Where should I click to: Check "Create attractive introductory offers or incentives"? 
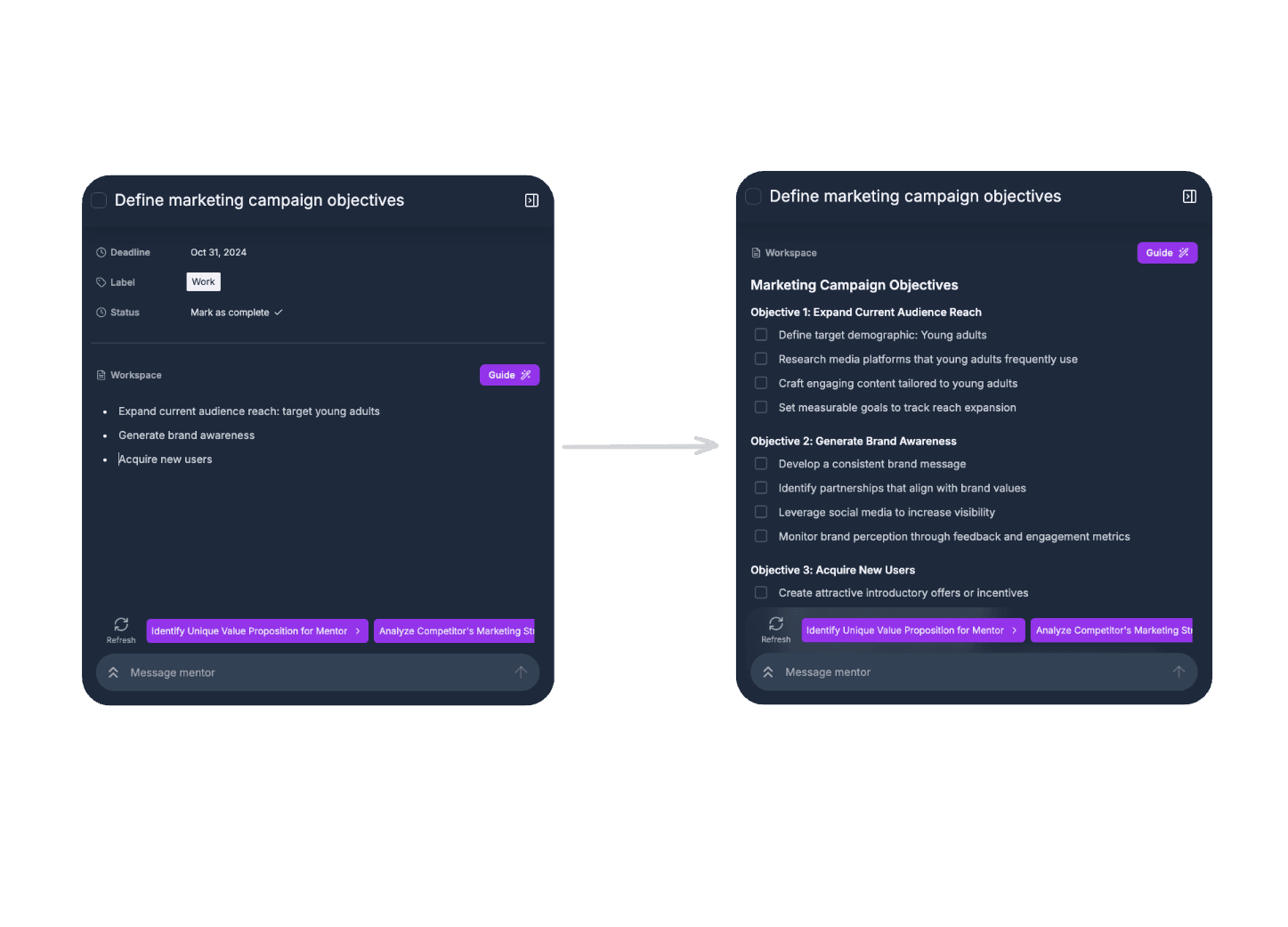[761, 592]
